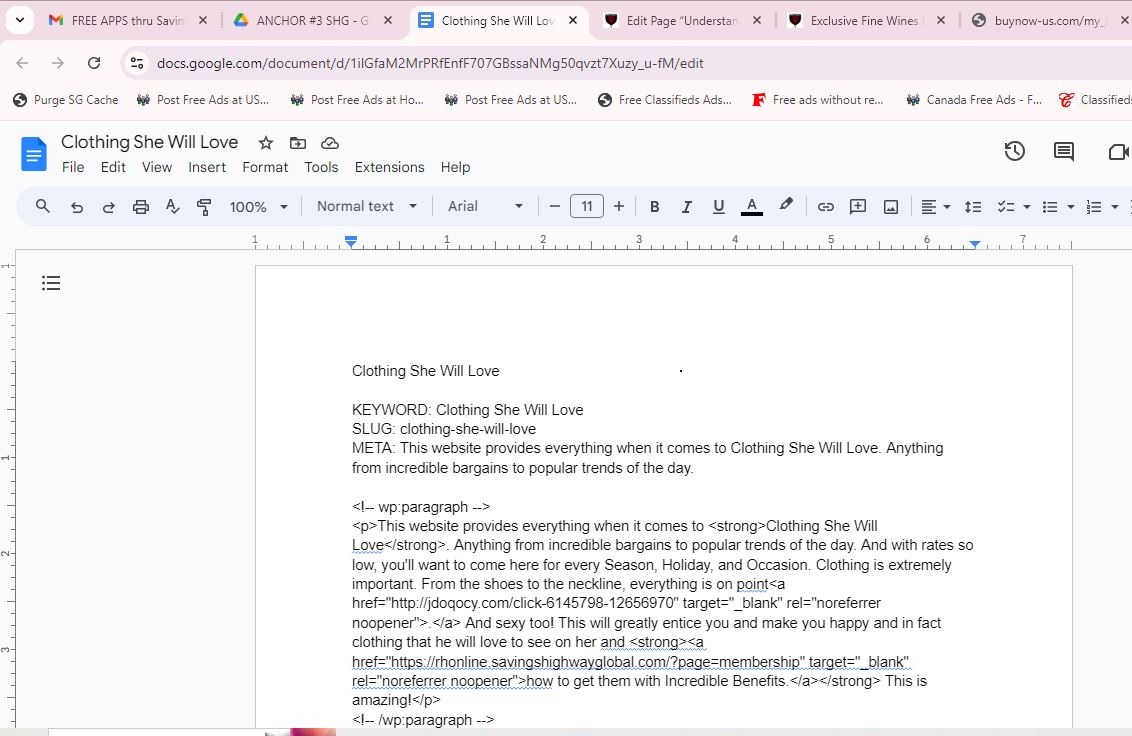Open the Extensions menu

[x=389, y=167]
